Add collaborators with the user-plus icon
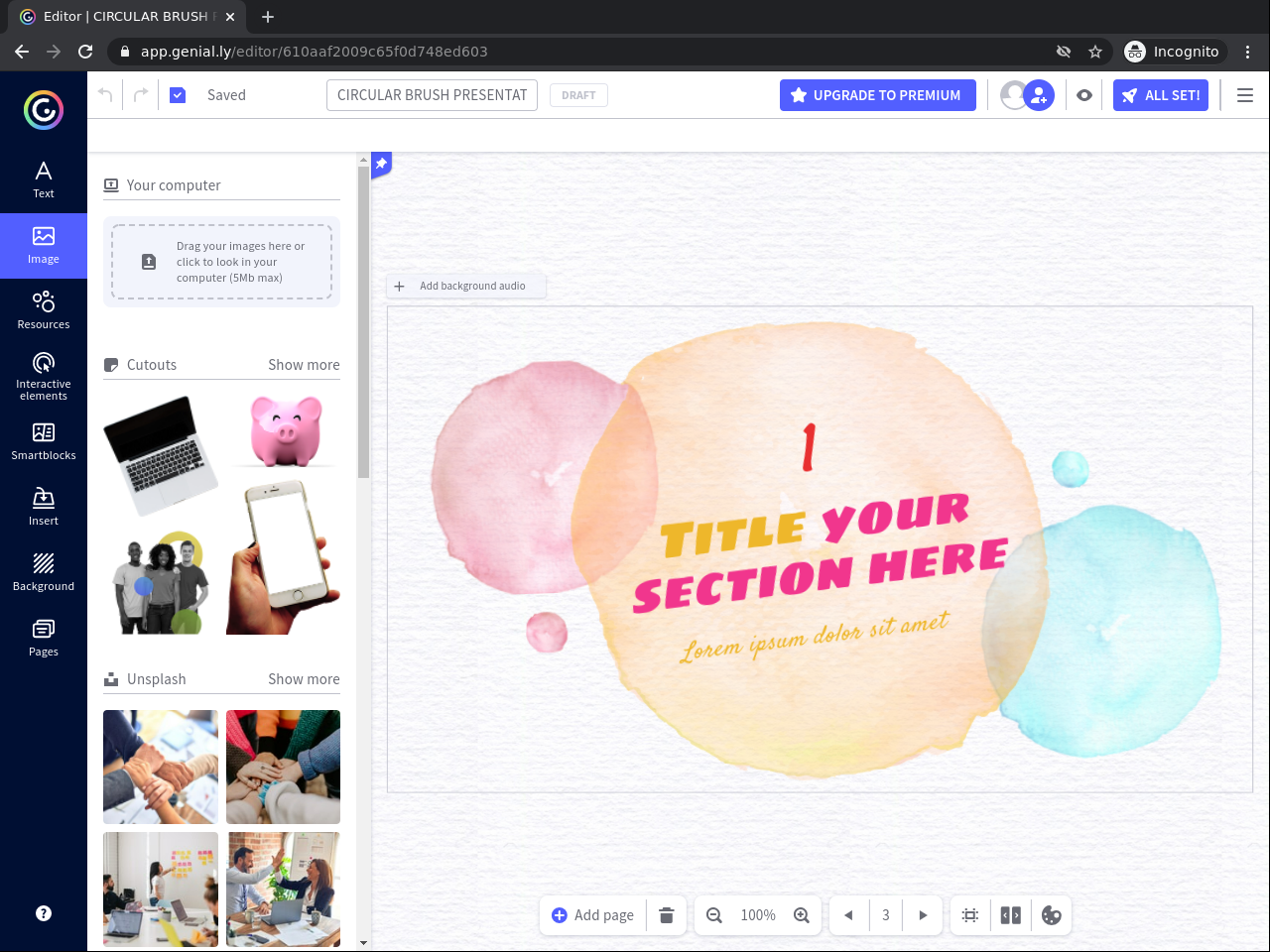Screen dimensions: 1270x952 click(1039, 95)
